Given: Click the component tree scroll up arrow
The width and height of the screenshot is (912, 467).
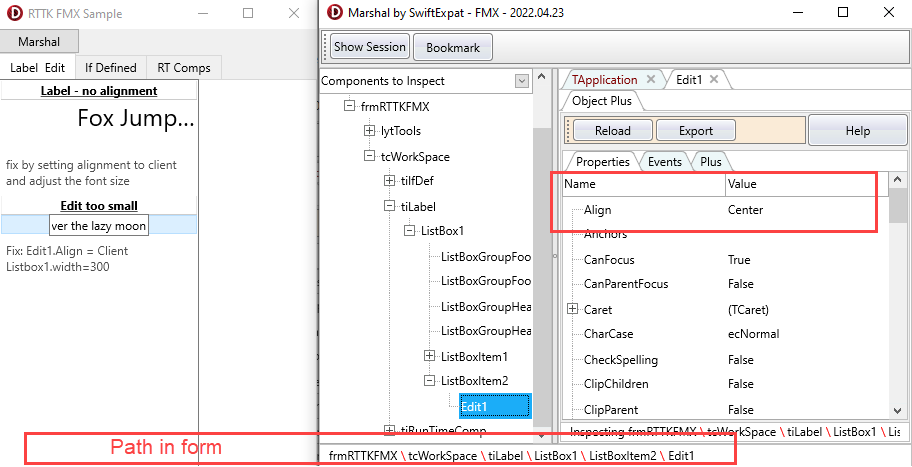Looking at the screenshot, I should point(541,76).
